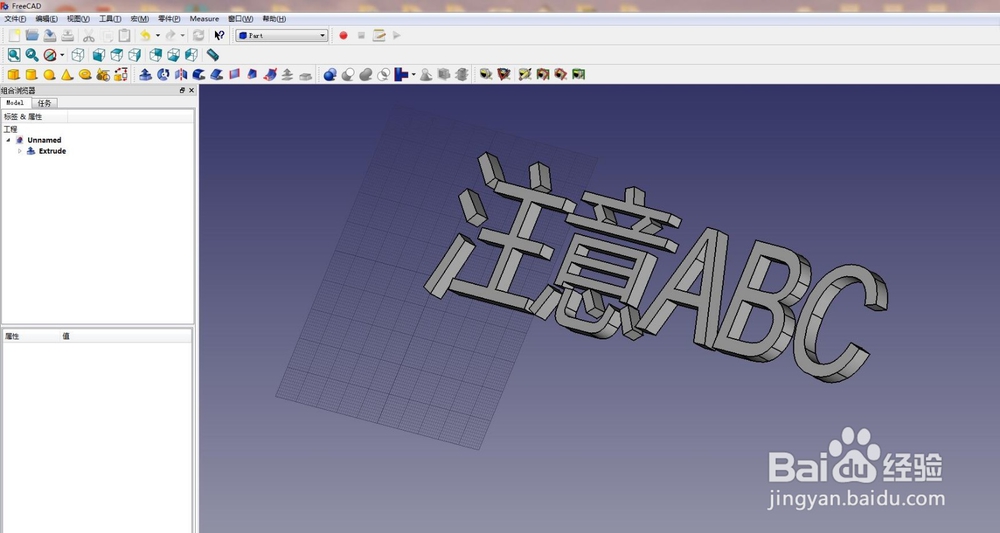1000x533 pixels.
Task: Create a box solid
Action: click(x=13, y=75)
